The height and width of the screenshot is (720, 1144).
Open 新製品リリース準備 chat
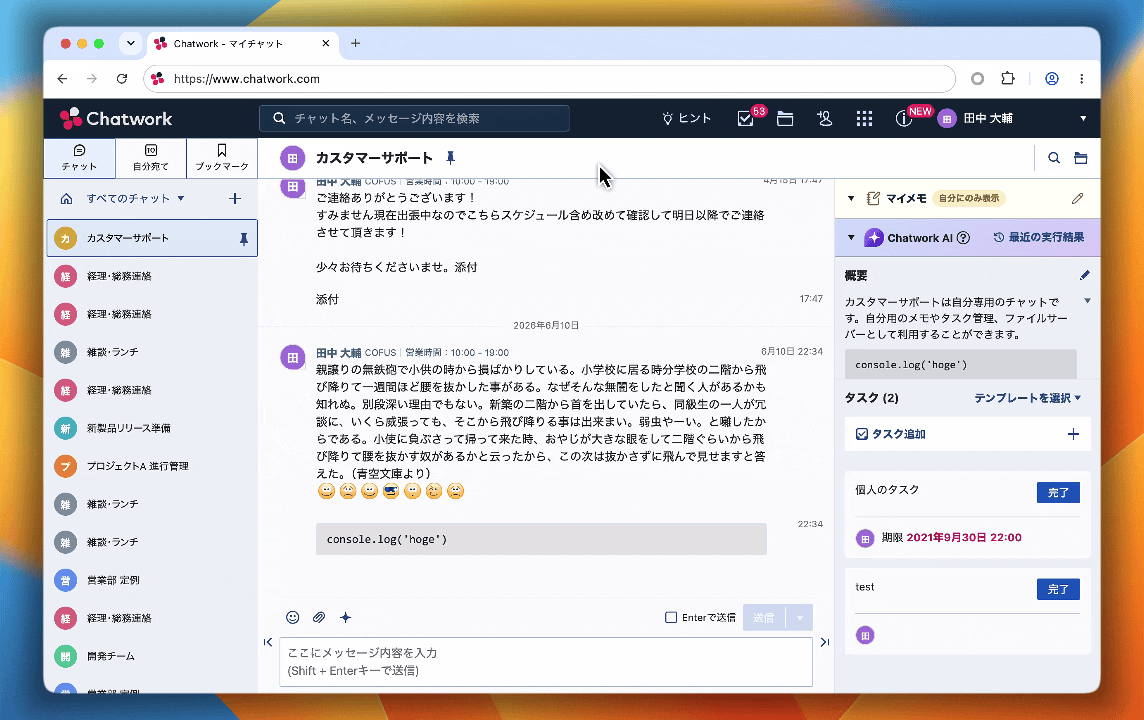point(151,427)
